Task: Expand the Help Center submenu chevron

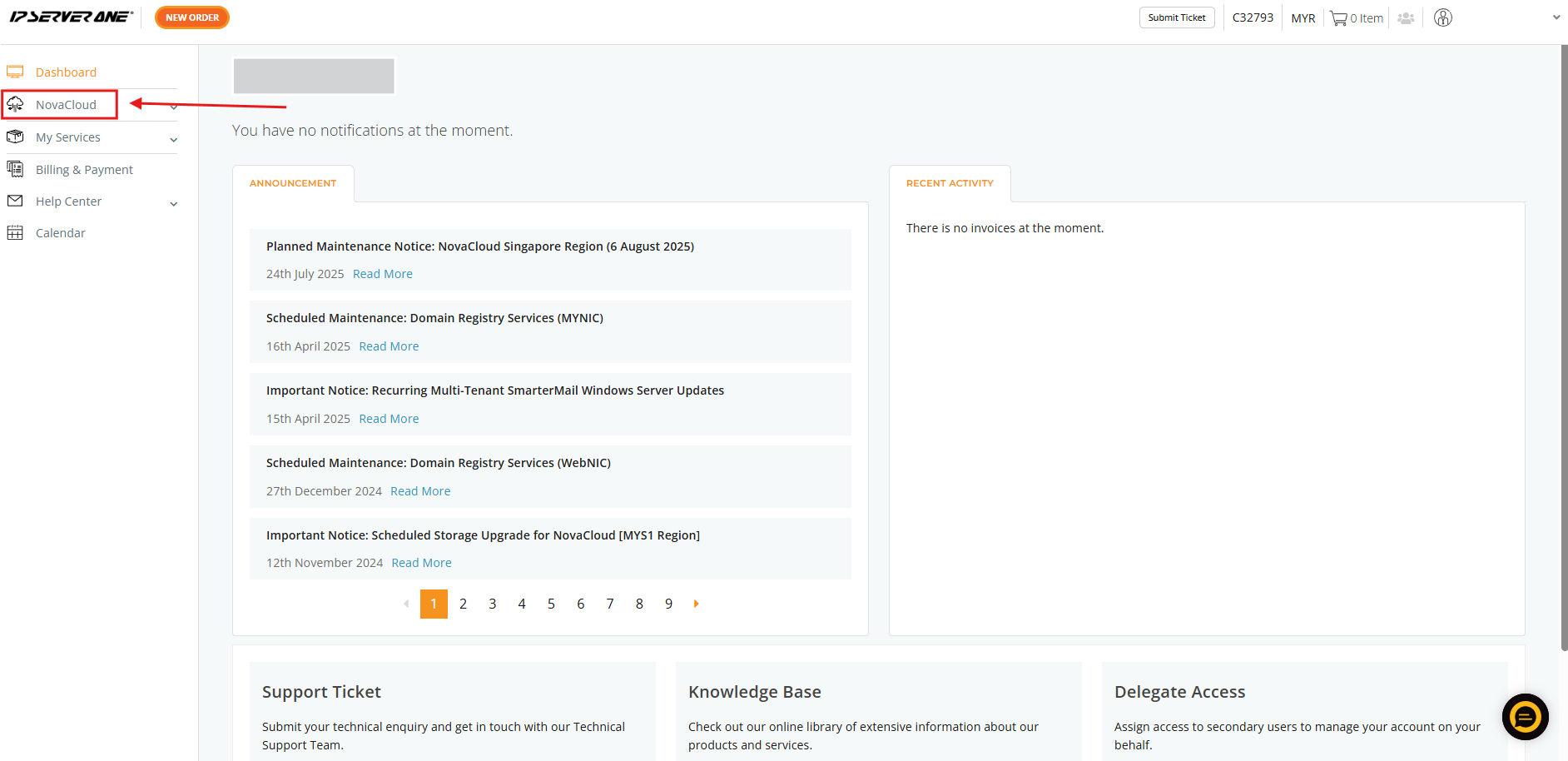Action: pyautogui.click(x=173, y=204)
